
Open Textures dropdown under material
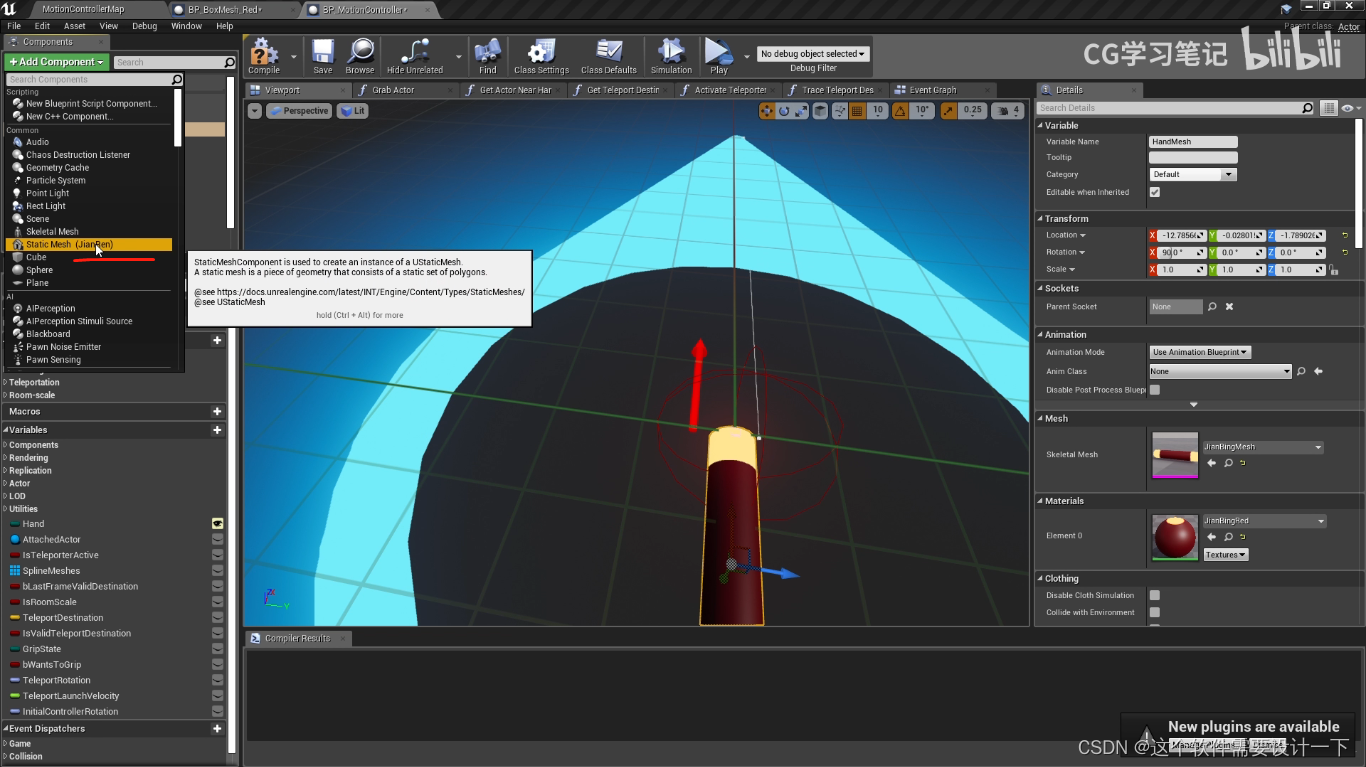coord(1225,554)
